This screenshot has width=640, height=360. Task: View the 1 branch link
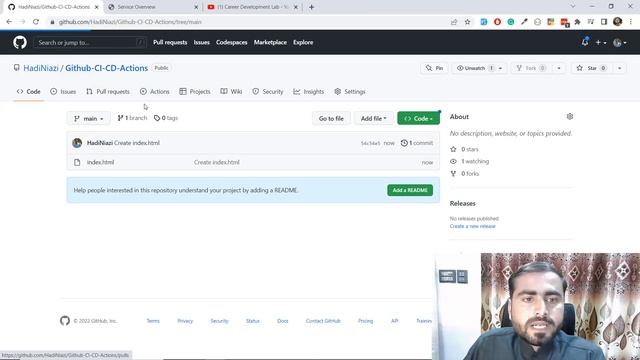[132, 118]
